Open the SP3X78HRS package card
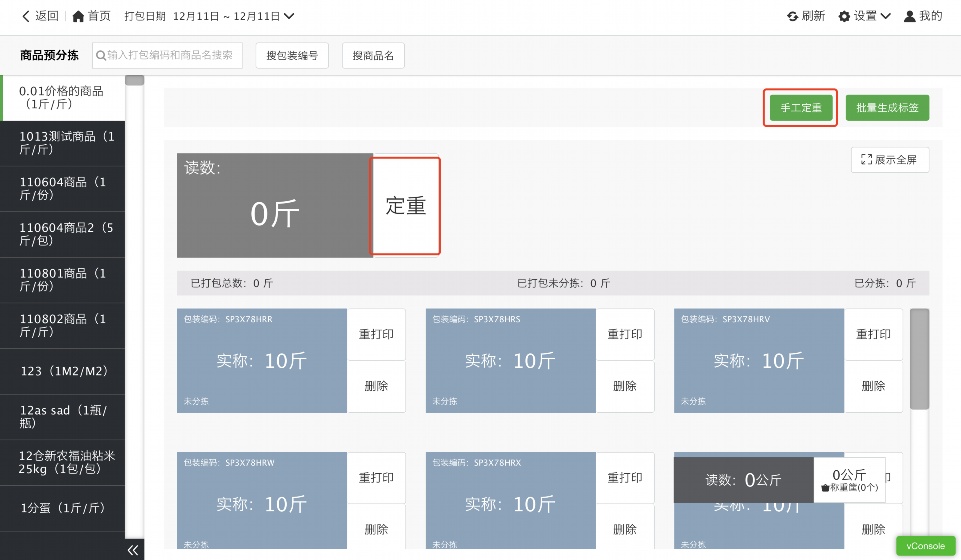The image size is (961, 560). [x=511, y=360]
